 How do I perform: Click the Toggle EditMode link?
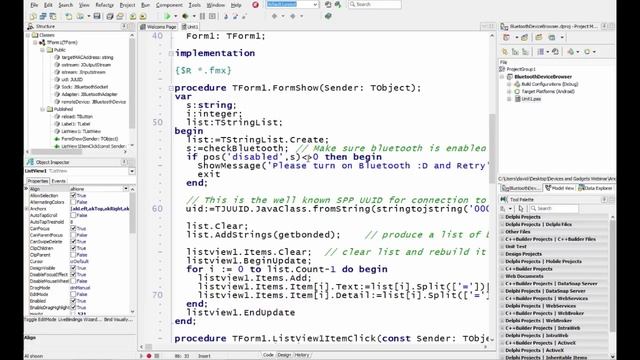(x=40, y=319)
